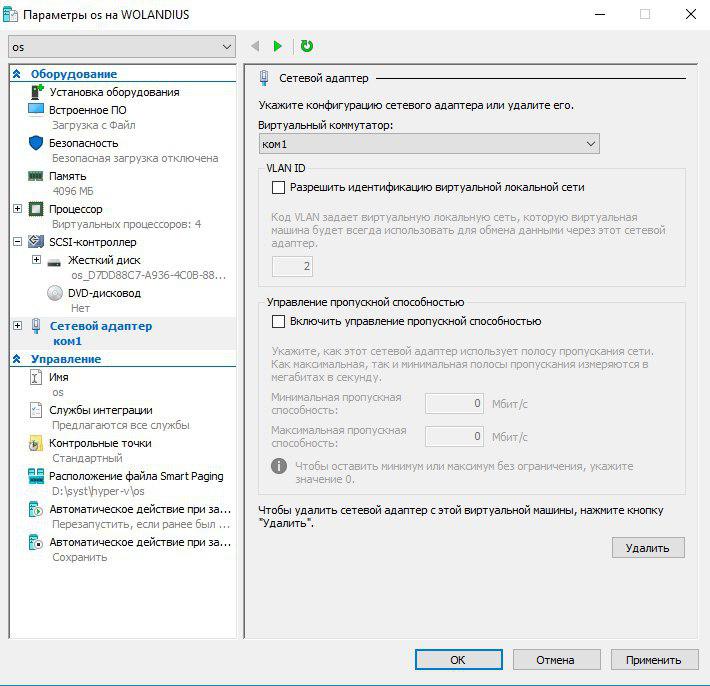The width and height of the screenshot is (710, 686).
Task: Click the SCSI controller icon
Action: [x=36, y=242]
